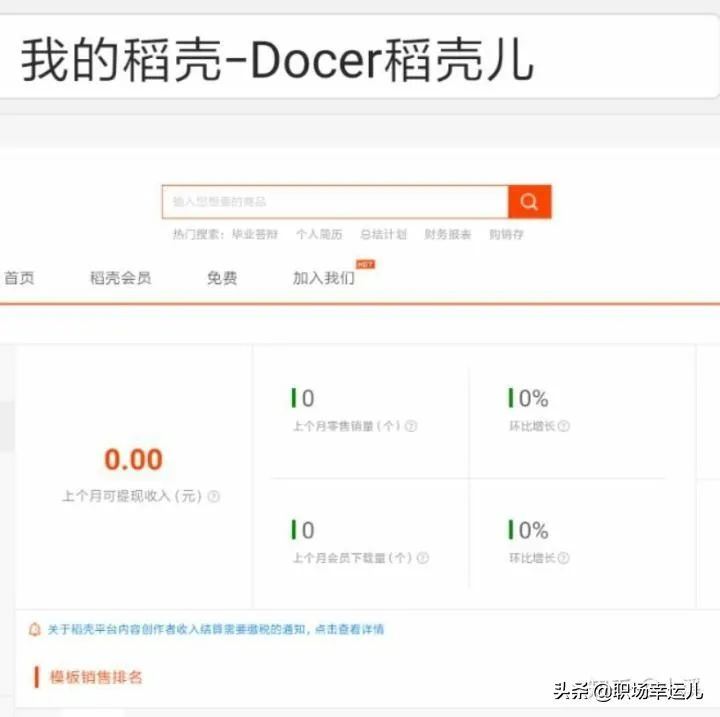Go to the 稻壳会员 tab
Screen dimensions: 720x717
coord(120,278)
